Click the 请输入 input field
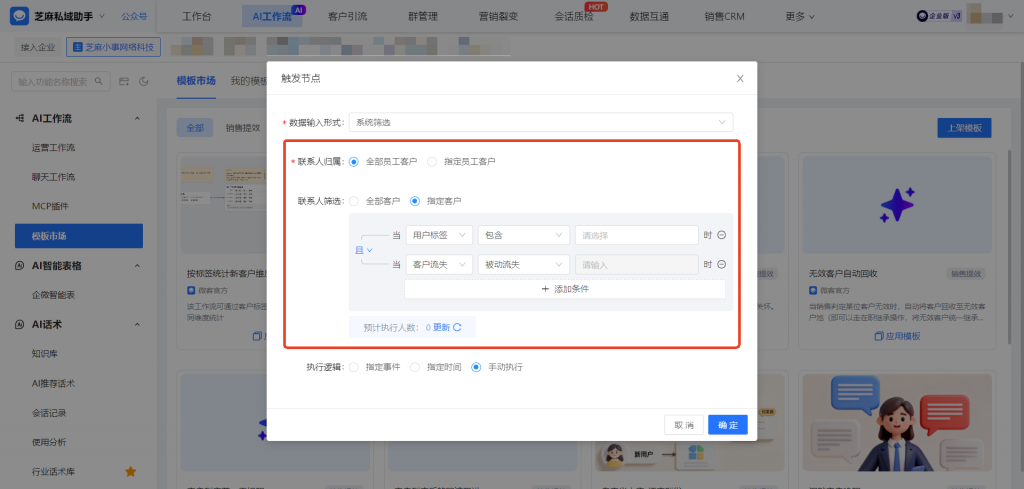Screen dimensions: 1024x489 pos(636,264)
